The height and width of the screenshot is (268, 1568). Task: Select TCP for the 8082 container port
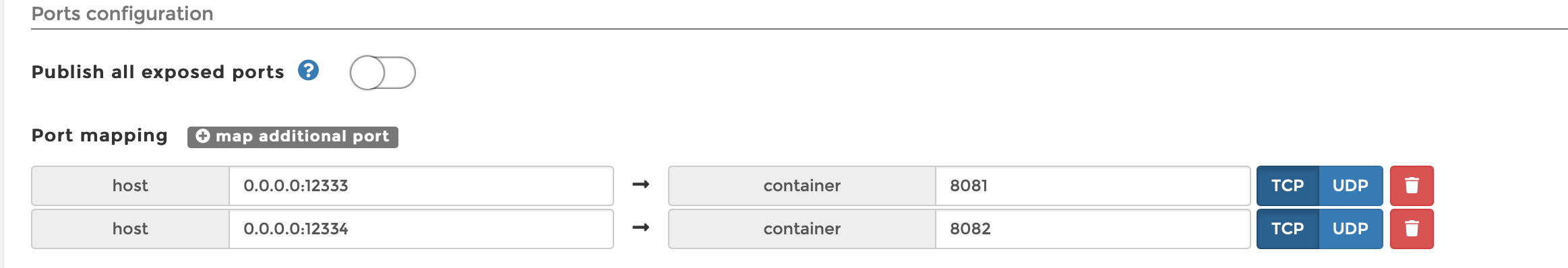1288,229
